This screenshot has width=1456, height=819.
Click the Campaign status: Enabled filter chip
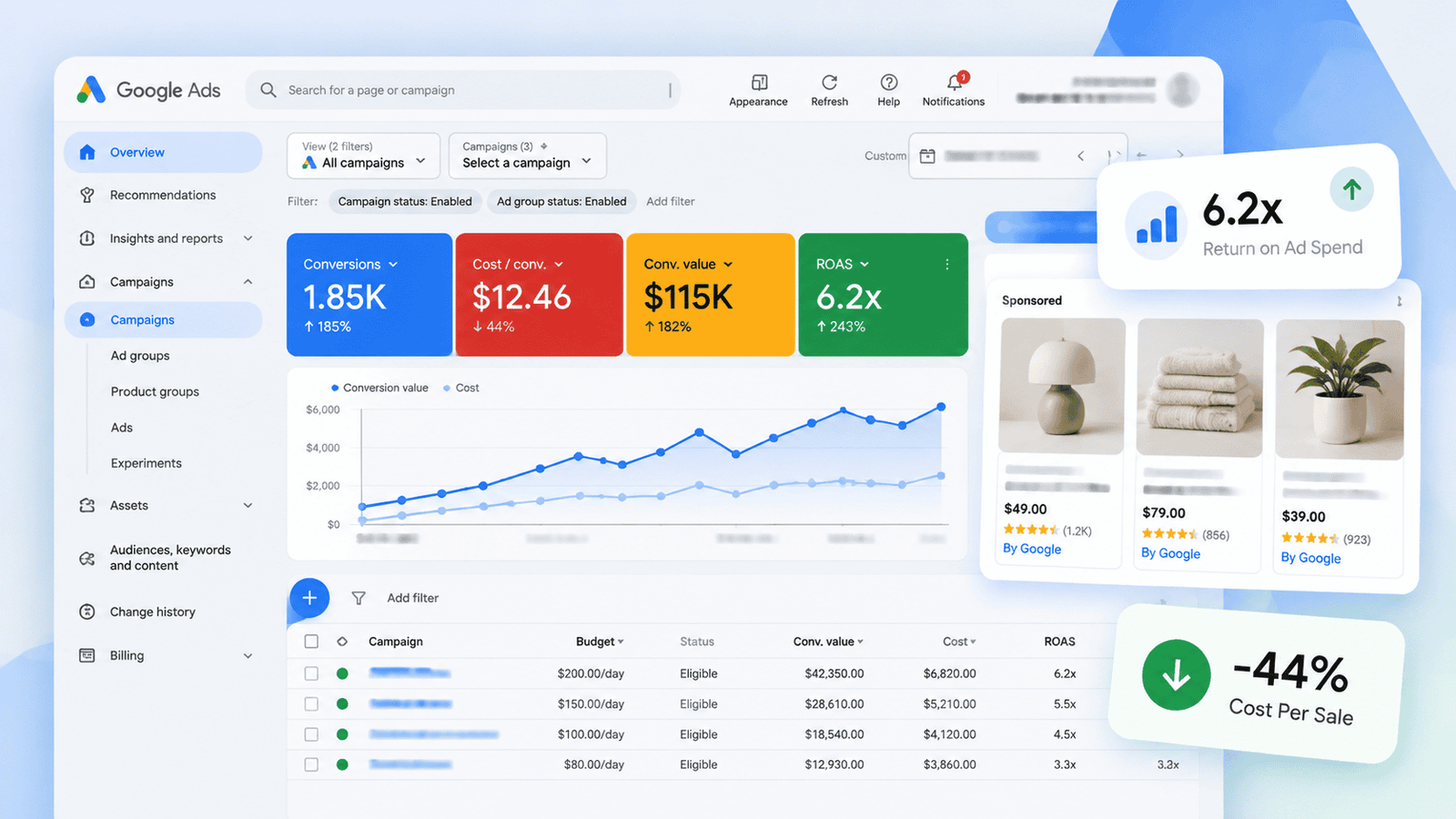click(x=405, y=201)
